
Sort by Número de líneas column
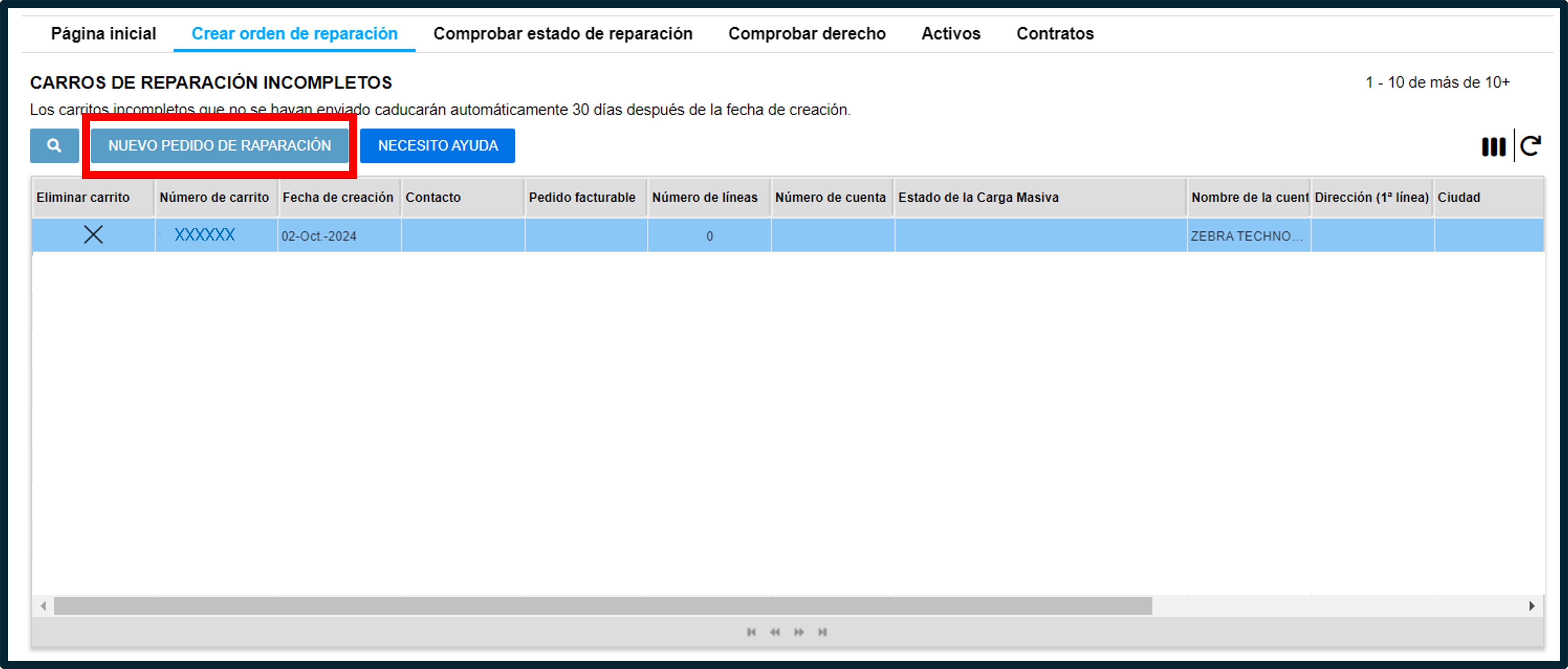point(709,197)
